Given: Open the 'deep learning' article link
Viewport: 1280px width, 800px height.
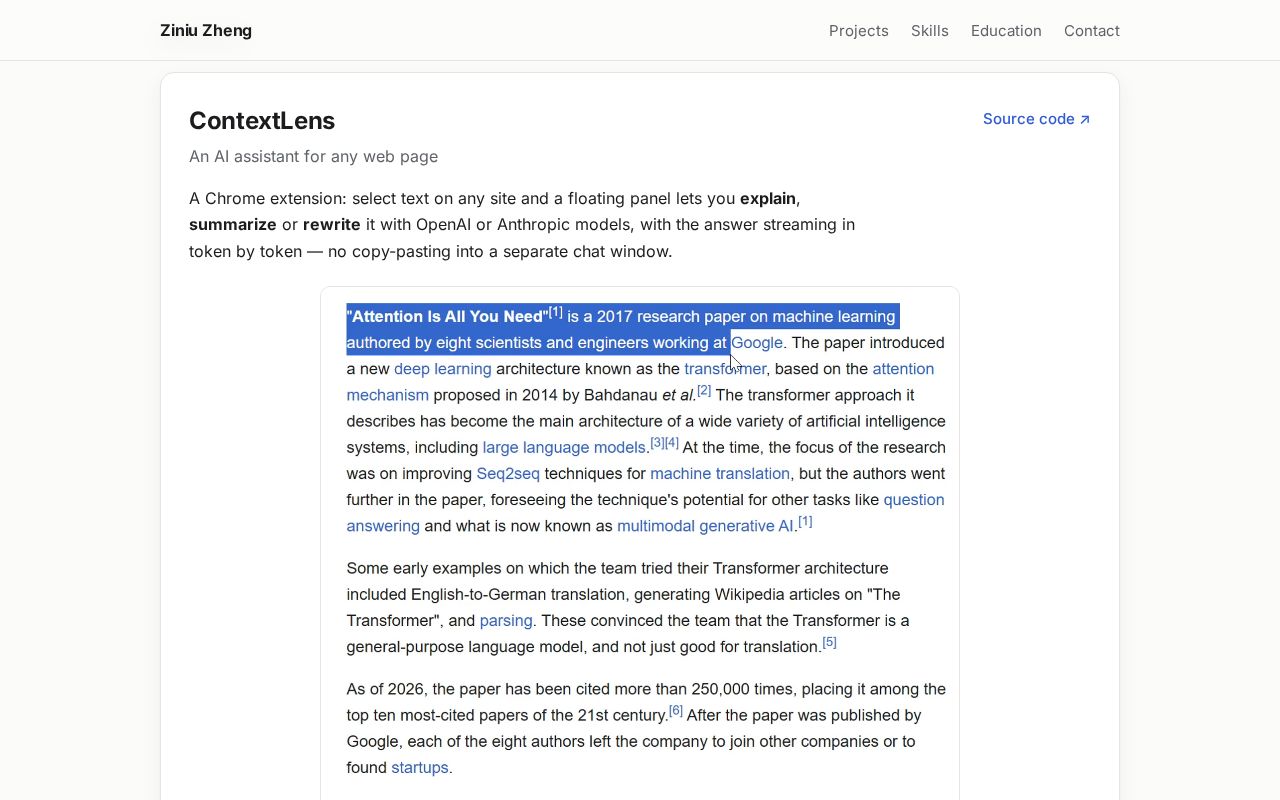Looking at the screenshot, I should [x=443, y=369].
